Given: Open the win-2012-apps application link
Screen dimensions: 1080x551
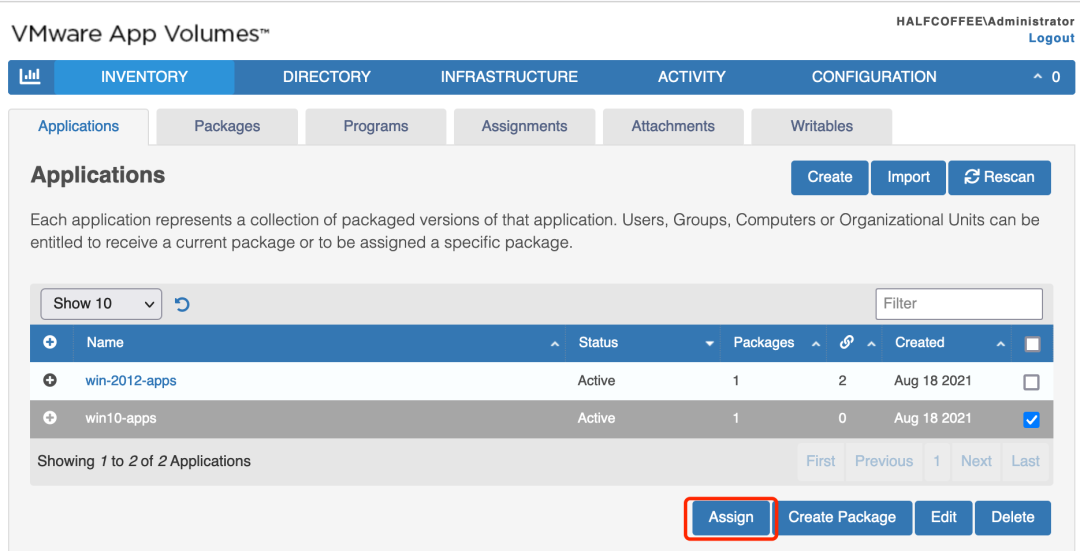Looking at the screenshot, I should [x=131, y=381].
